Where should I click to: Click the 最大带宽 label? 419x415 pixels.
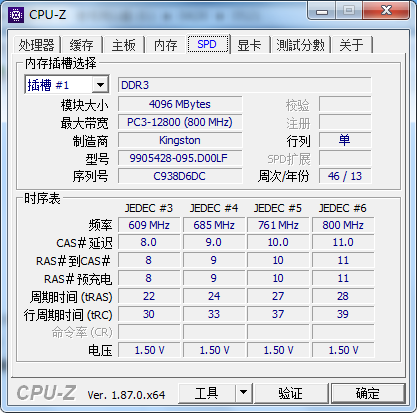[x=85, y=123]
